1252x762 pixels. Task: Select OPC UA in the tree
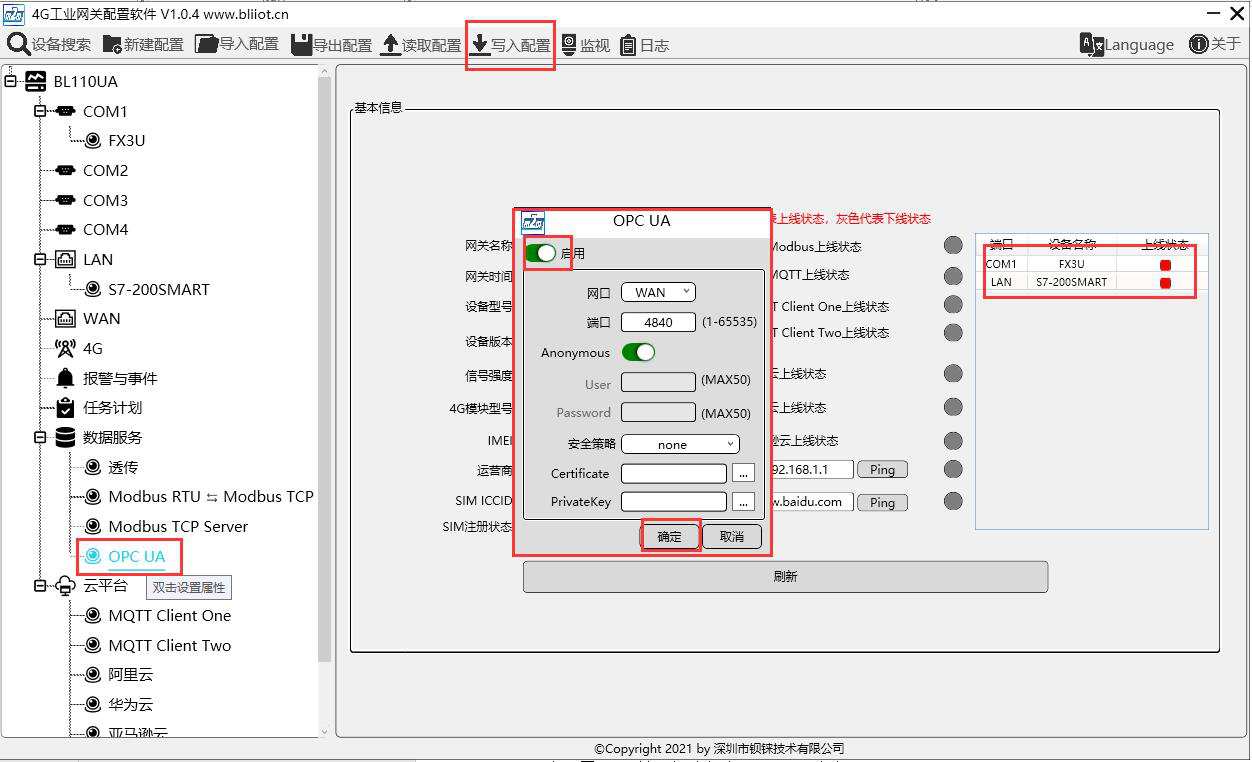(136, 556)
